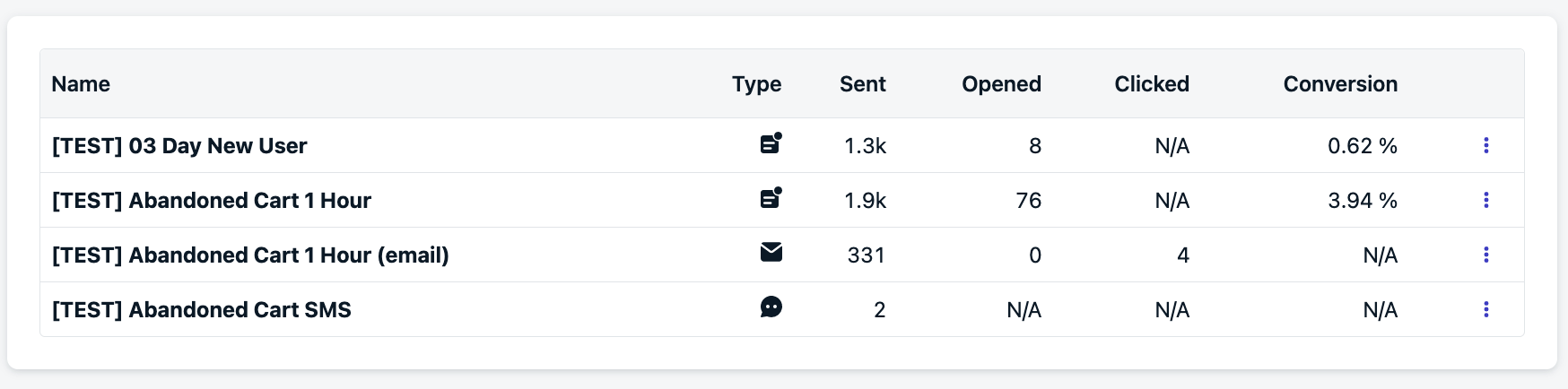The width and height of the screenshot is (1568, 389).
Task: Sort by the Conversion column header
Action: (x=1340, y=84)
